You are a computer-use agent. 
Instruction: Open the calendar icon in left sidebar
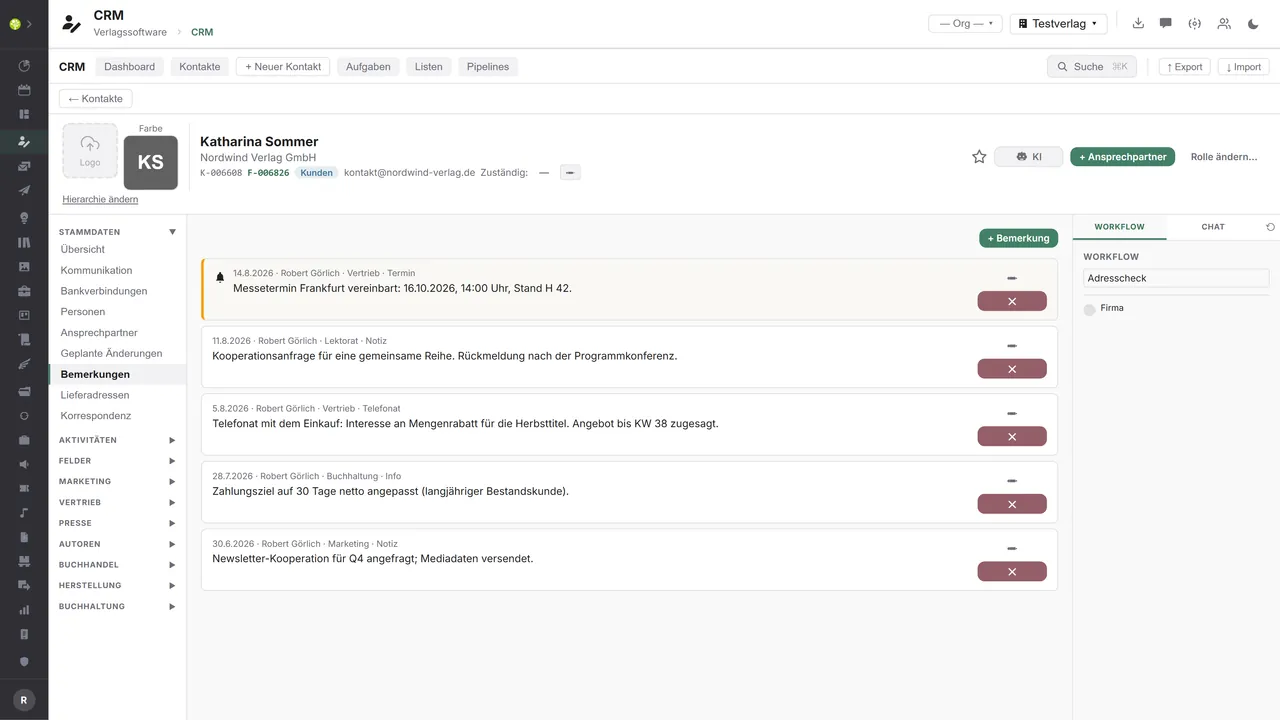tap(24, 90)
